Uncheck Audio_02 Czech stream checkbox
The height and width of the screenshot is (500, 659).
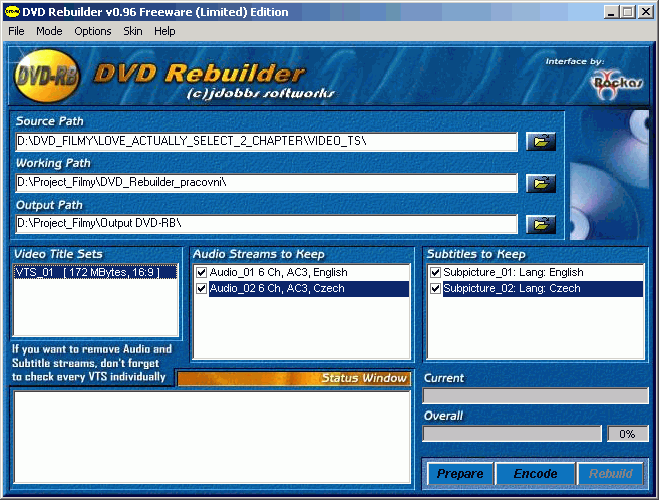(201, 289)
